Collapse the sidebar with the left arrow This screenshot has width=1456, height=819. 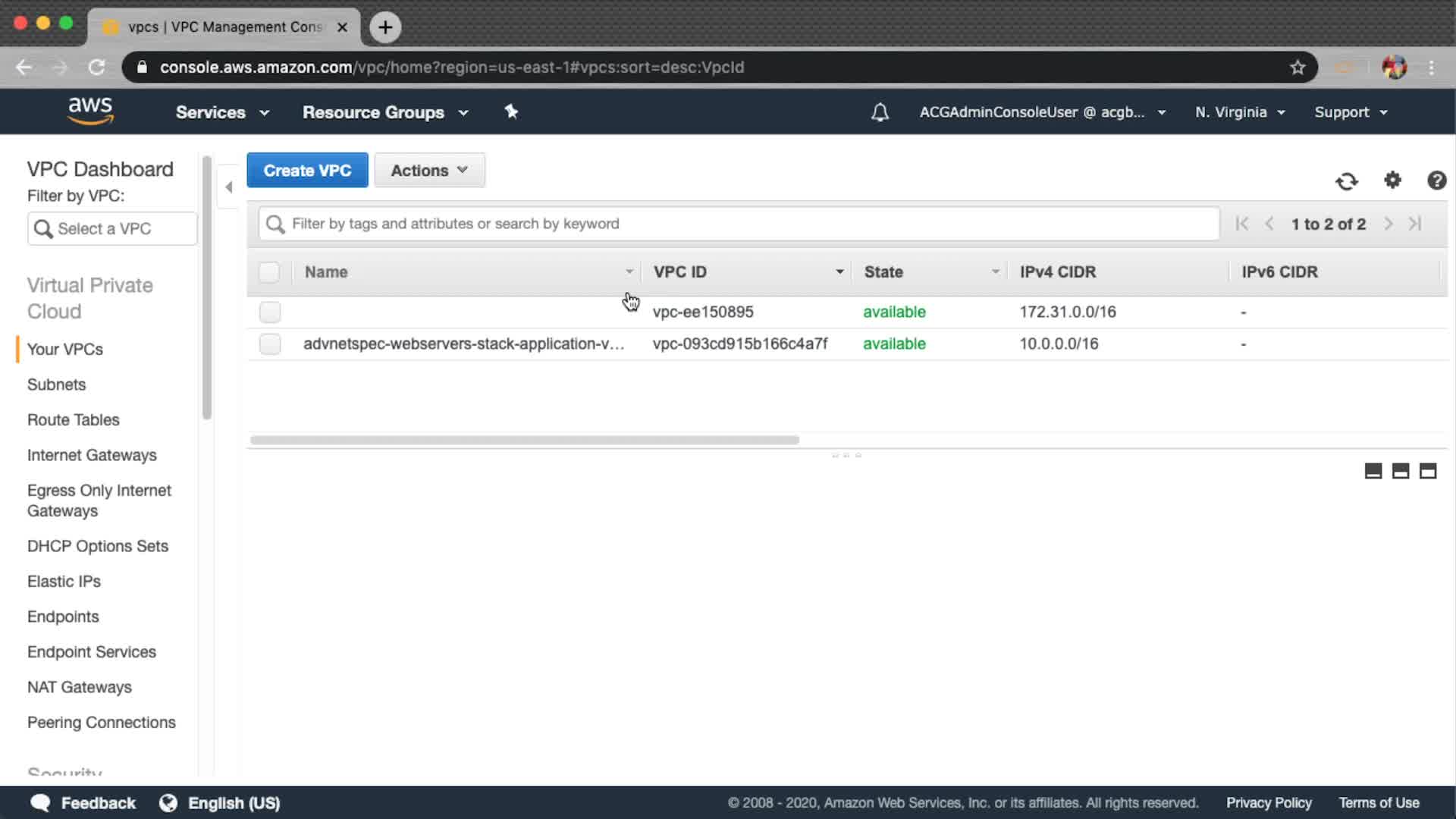coord(228,187)
